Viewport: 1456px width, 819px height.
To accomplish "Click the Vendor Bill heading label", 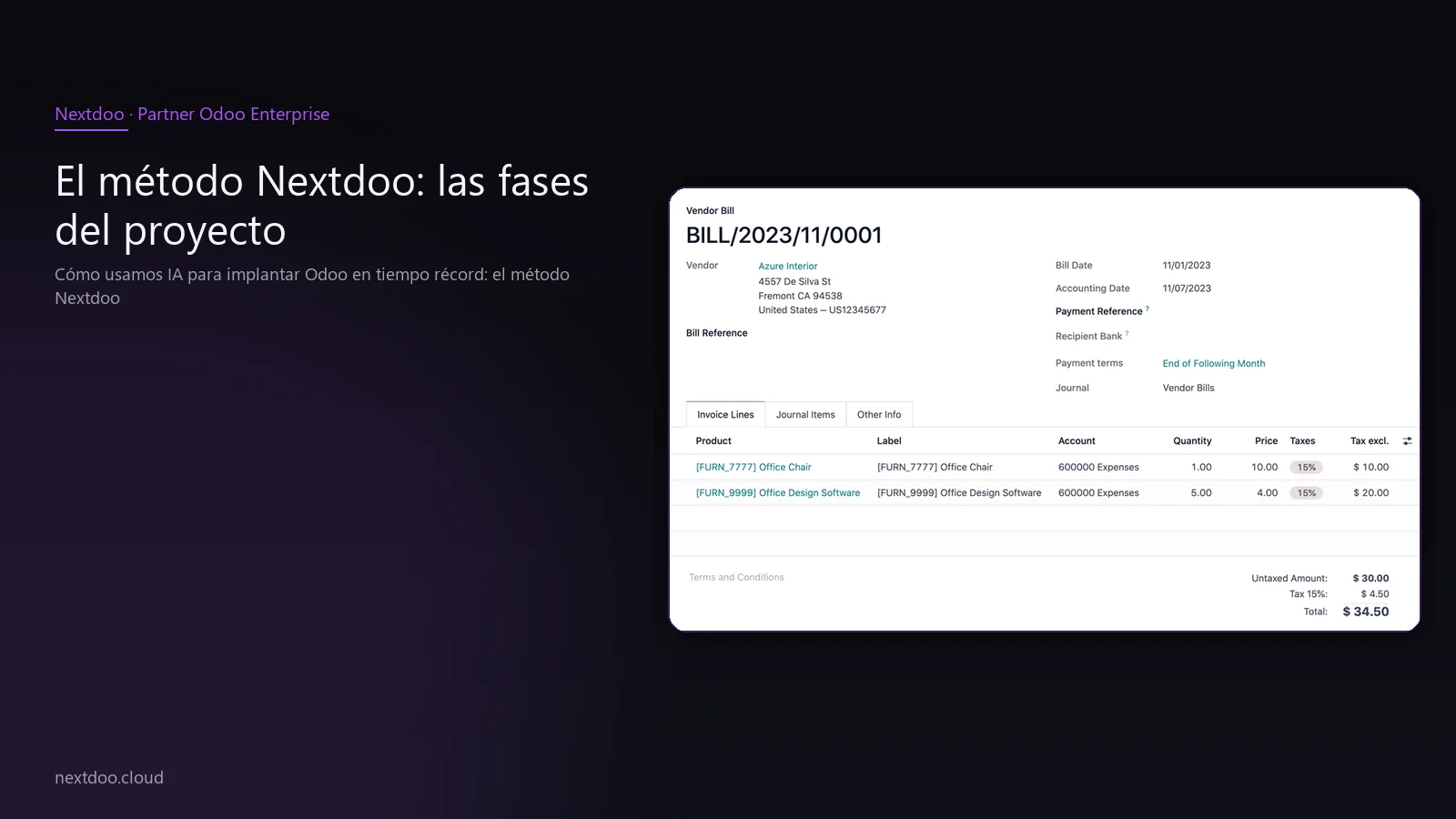I will tap(710, 211).
